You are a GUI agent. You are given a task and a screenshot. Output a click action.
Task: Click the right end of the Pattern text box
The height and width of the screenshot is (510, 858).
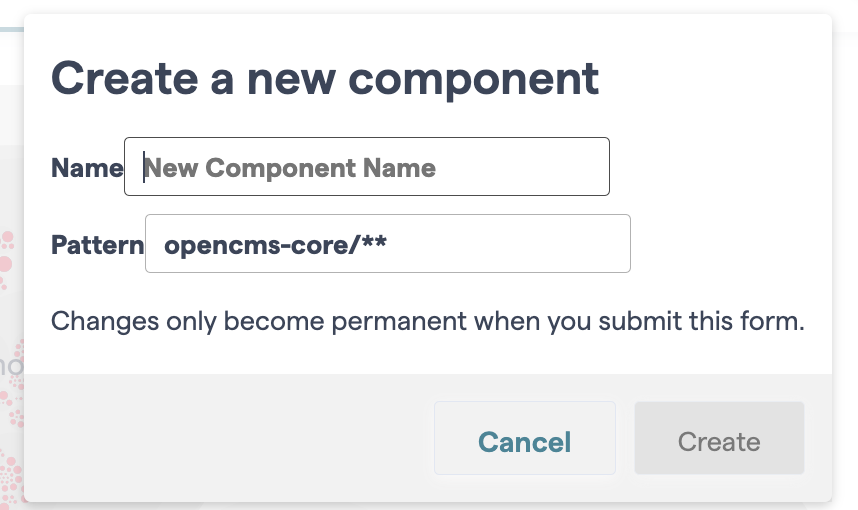610,243
